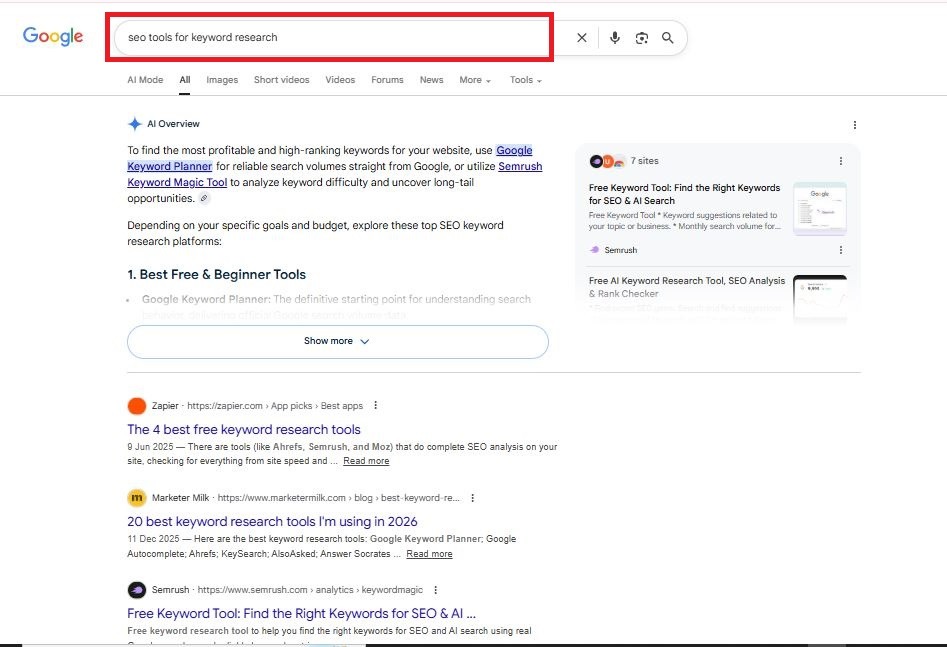This screenshot has width=947, height=647.
Task: Select the All tab
Action: point(185,80)
